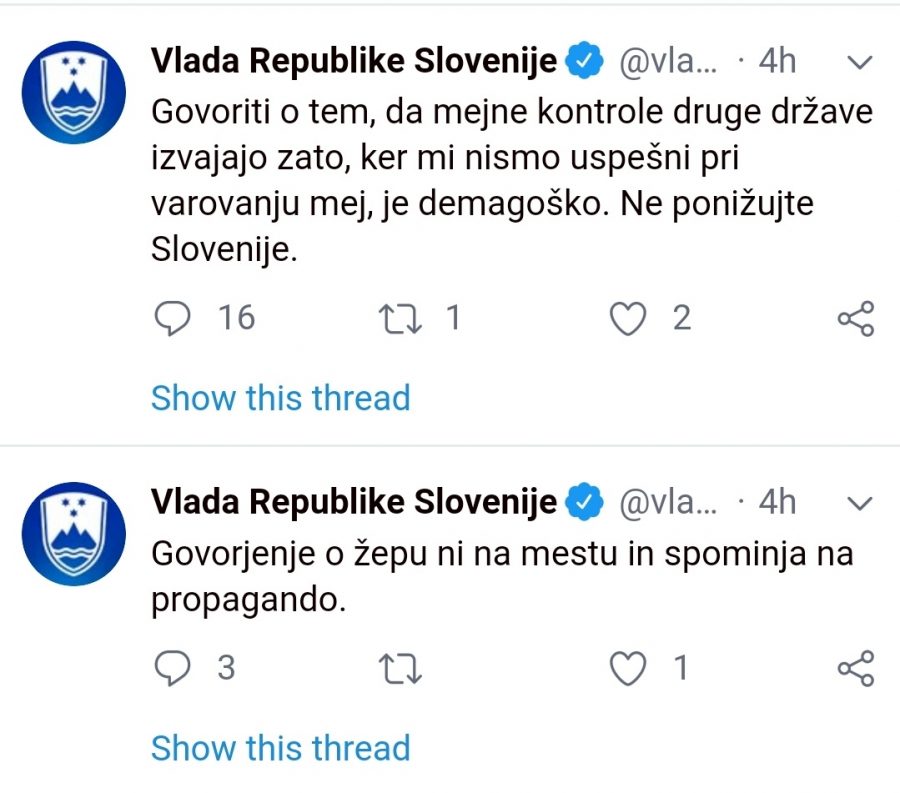
Task: Open Vlada Republike Slovenije profile from second tweet
Action: pos(354,502)
